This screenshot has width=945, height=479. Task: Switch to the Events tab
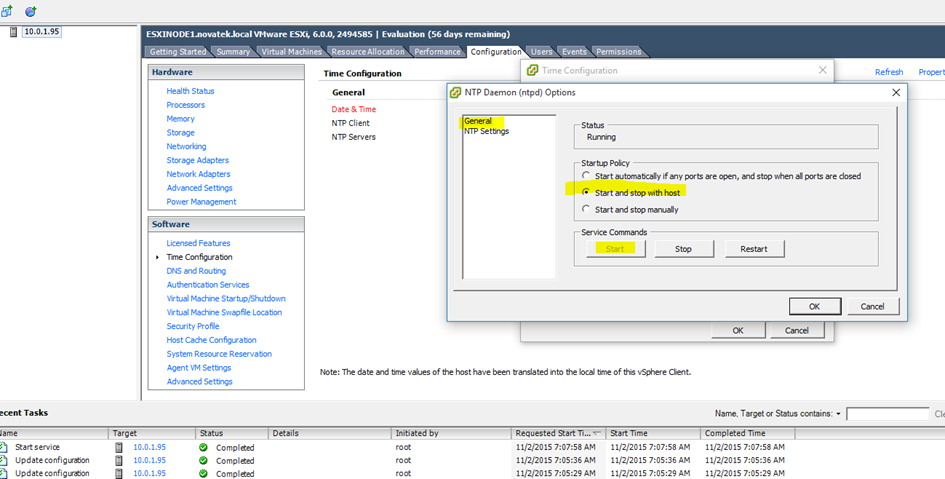574,52
